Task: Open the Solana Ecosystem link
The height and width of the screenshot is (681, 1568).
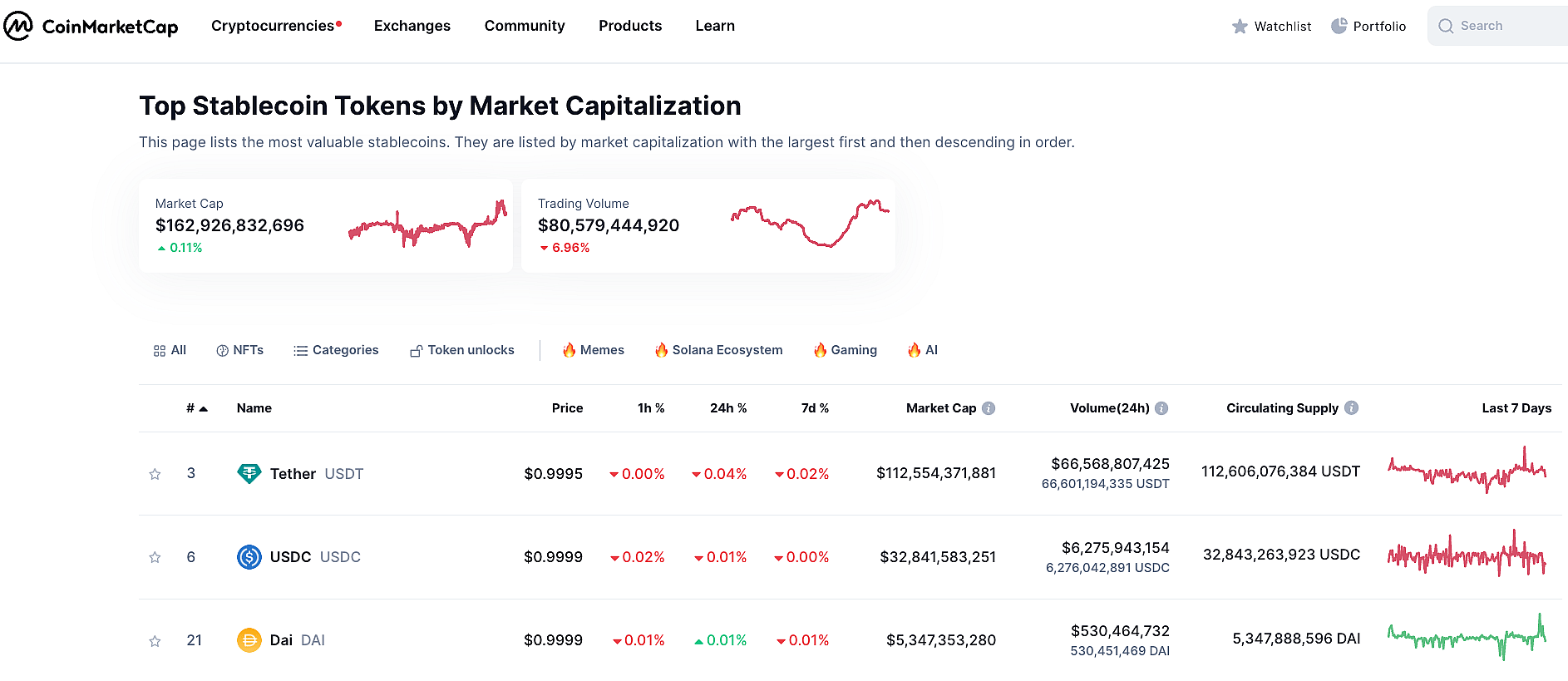Action: pyautogui.click(x=718, y=350)
